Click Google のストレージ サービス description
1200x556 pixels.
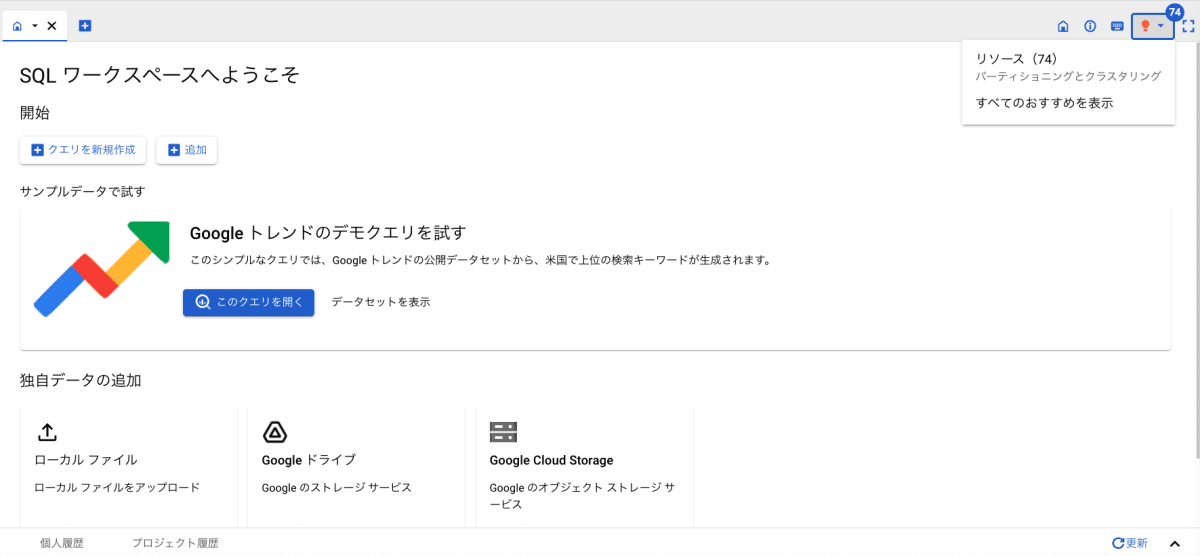point(337,488)
